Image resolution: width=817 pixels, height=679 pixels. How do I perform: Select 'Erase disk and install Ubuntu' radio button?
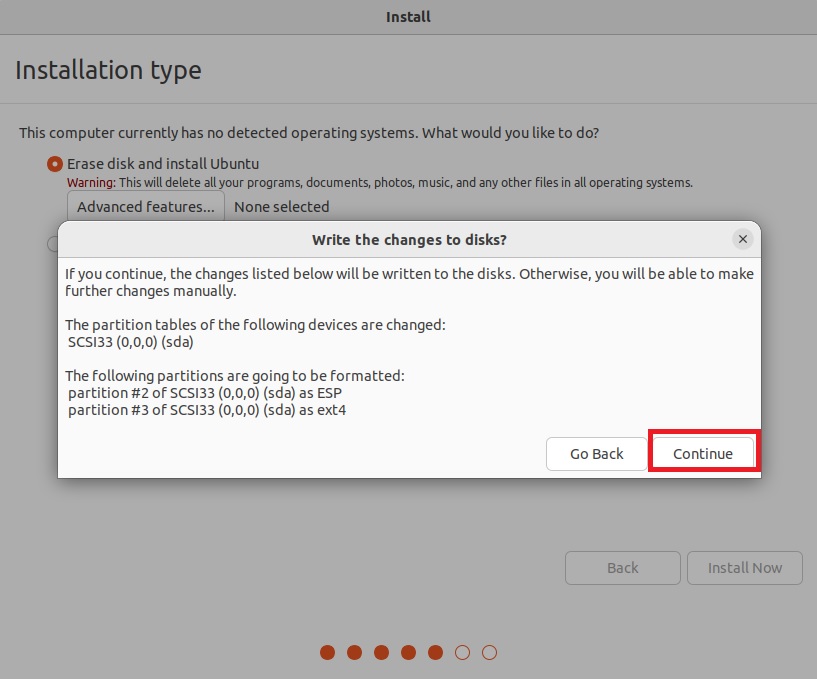click(x=55, y=163)
